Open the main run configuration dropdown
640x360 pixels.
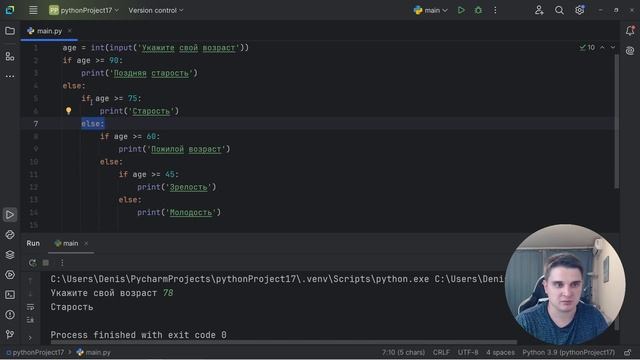[430, 10]
